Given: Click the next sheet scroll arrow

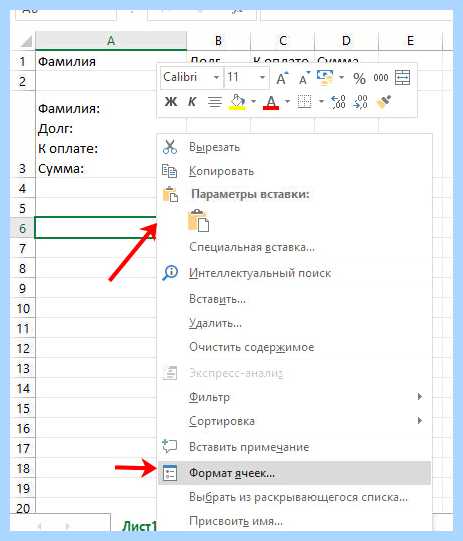Looking at the screenshot, I should (67, 526).
